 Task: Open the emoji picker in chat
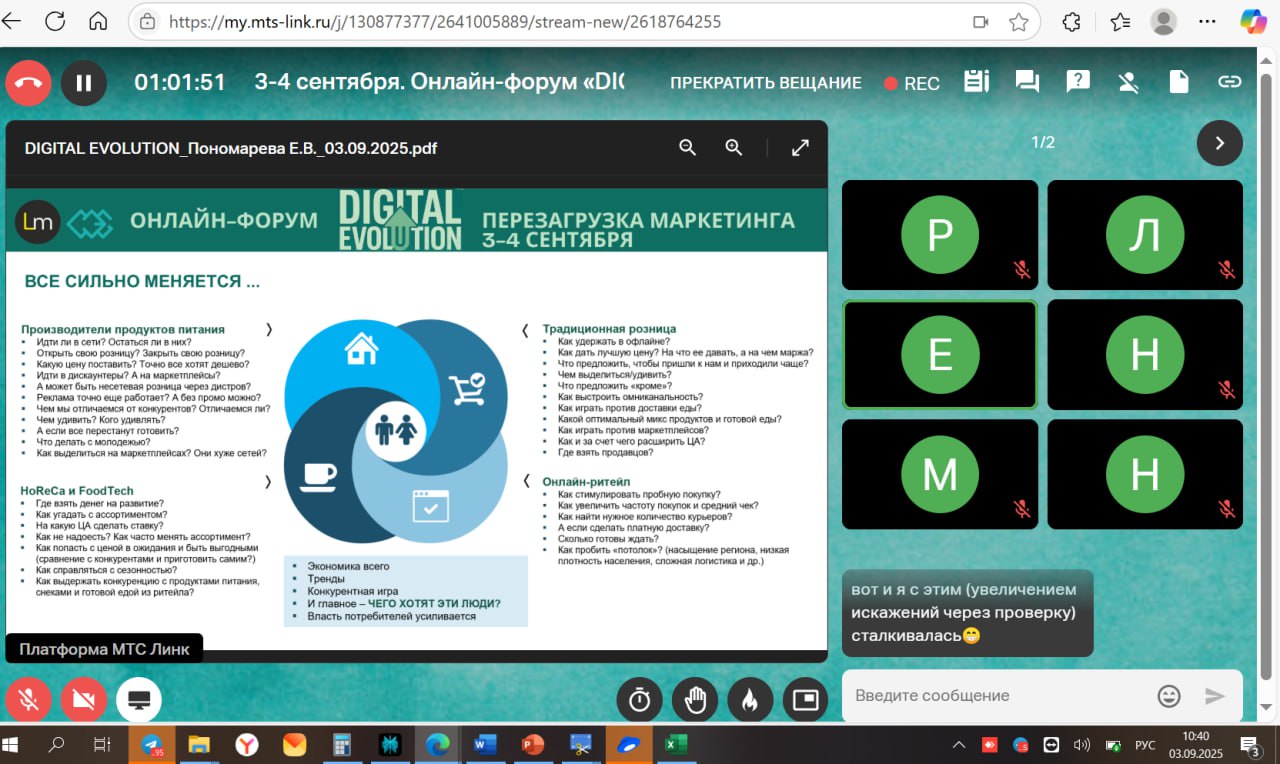[1169, 696]
